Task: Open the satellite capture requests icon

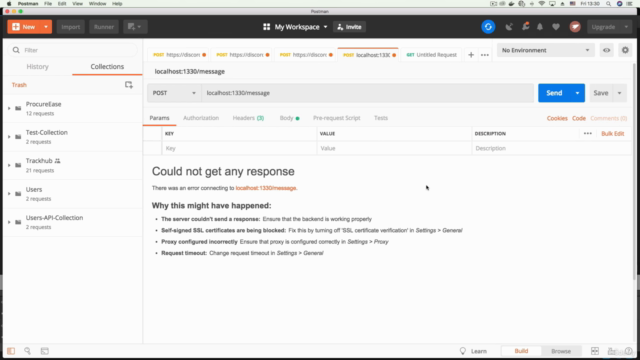Action: click(509, 27)
